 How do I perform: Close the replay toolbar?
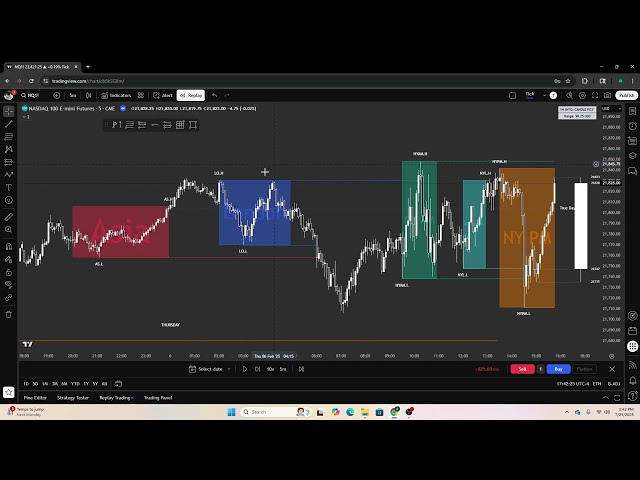pyautogui.click(x=612, y=369)
